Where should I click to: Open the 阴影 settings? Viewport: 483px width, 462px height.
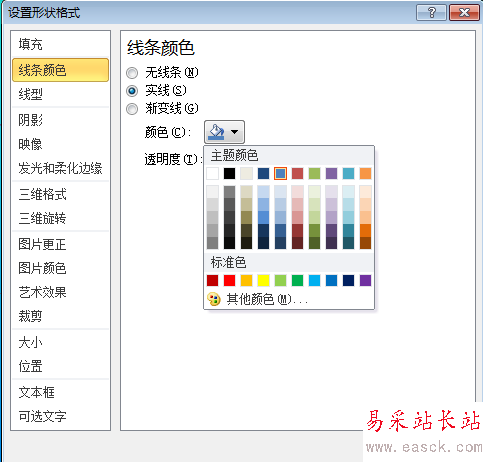[x=60, y=120]
